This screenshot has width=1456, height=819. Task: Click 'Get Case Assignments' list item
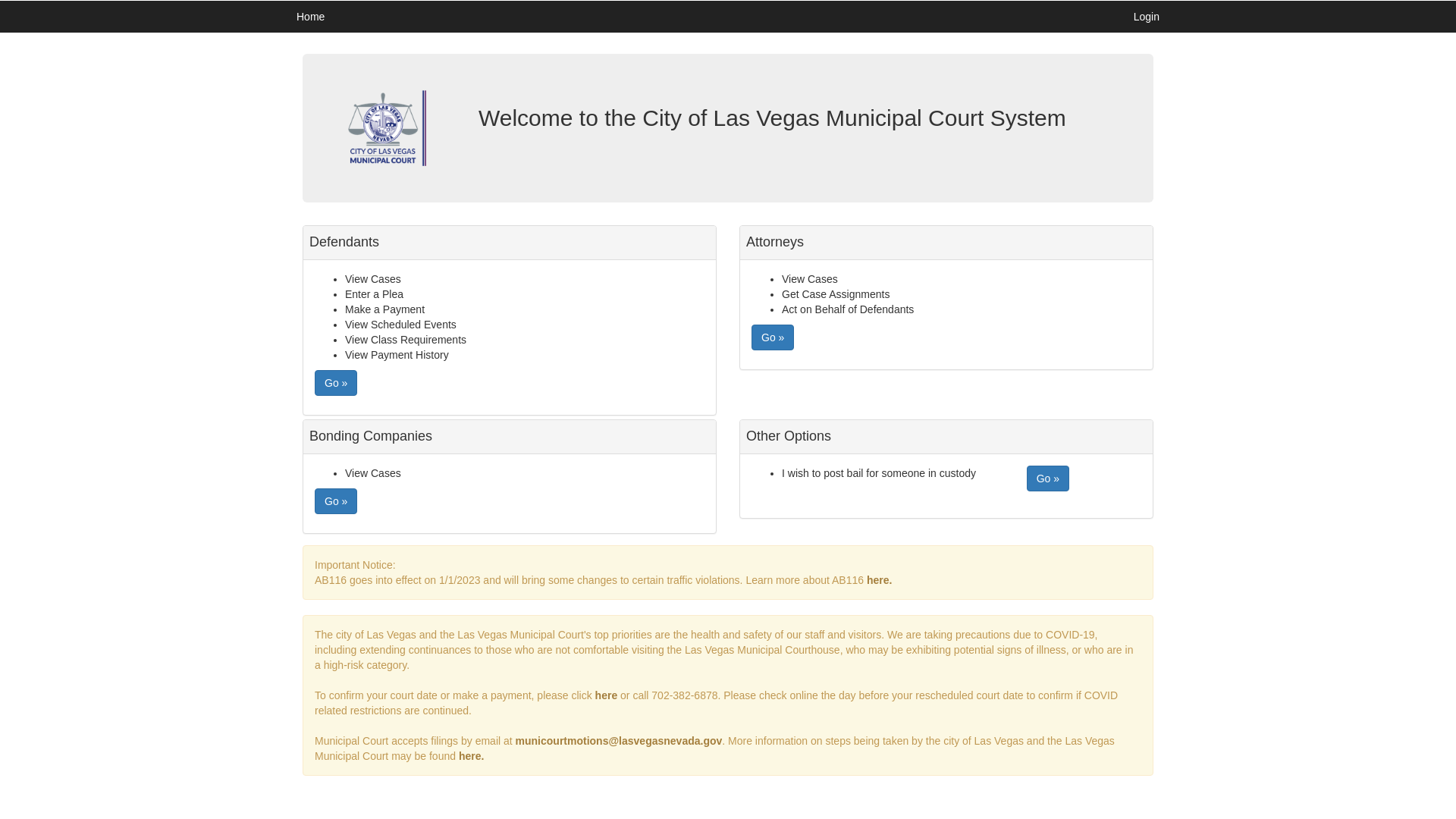tap(836, 294)
